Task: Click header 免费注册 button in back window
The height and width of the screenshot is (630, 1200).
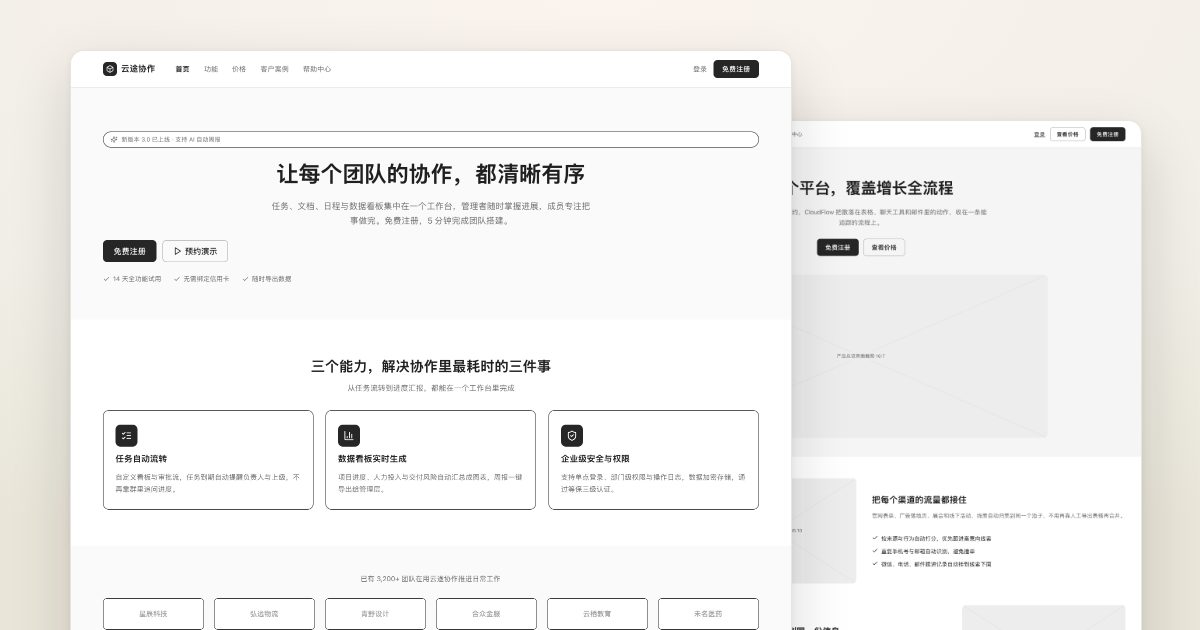Action: click(x=1107, y=134)
